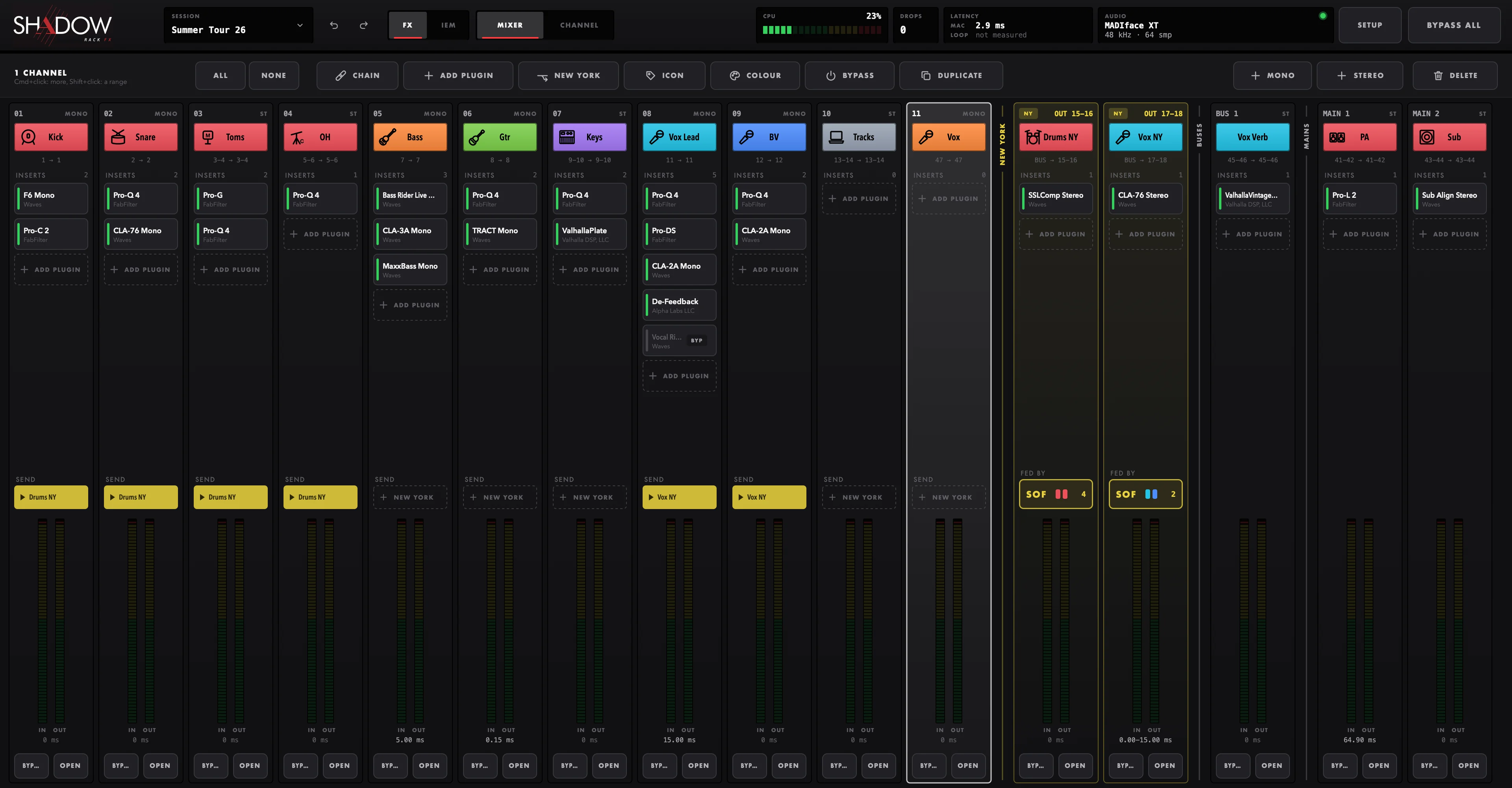Select the Channel view tab
Viewport: 1512px width, 788px height.
tap(579, 25)
